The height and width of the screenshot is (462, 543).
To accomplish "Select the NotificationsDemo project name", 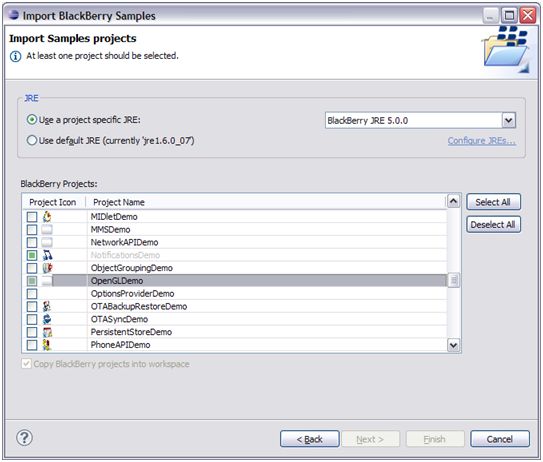I will (125, 255).
